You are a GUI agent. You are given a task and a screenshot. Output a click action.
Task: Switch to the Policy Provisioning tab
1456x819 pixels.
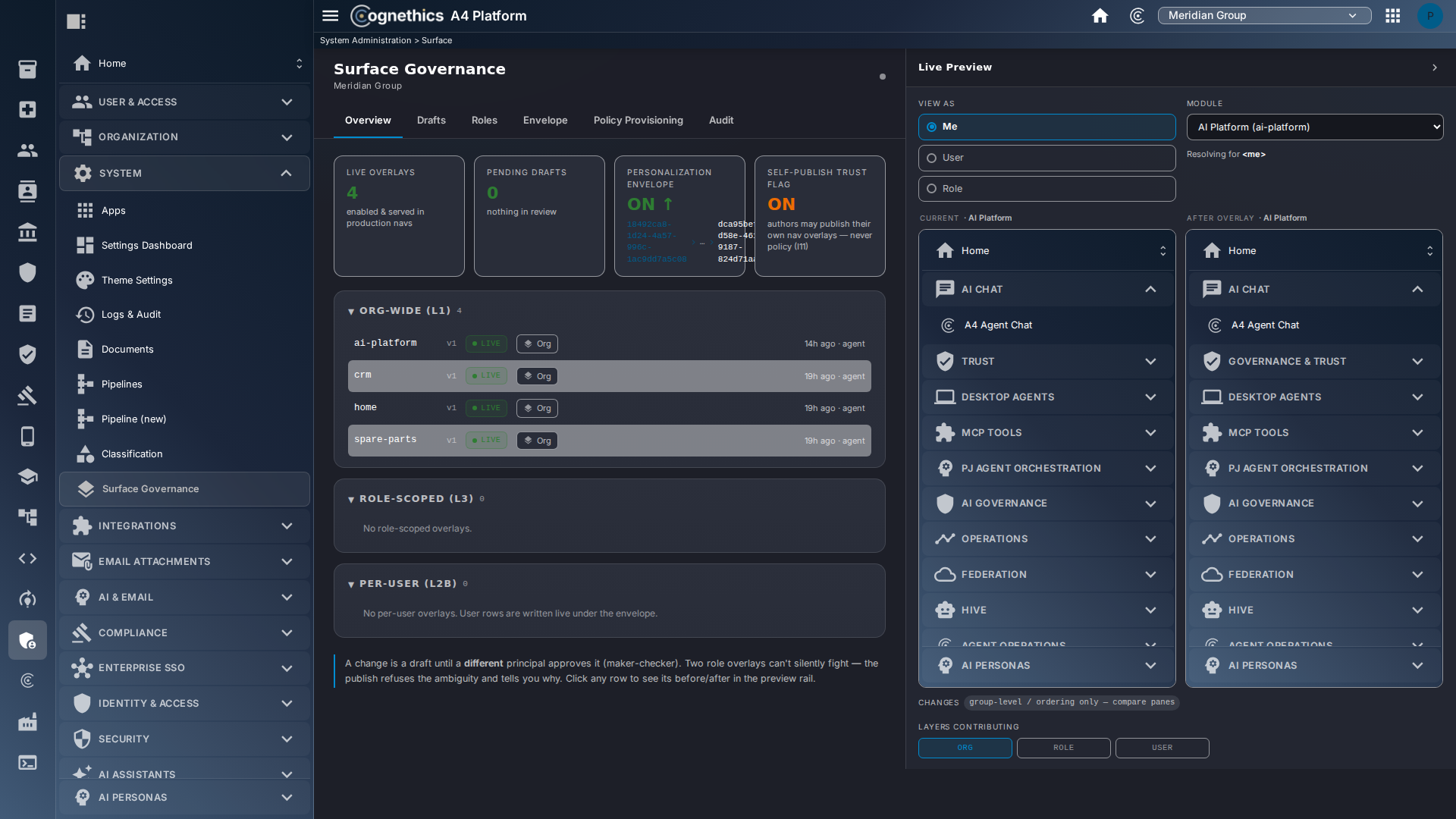coord(638,120)
